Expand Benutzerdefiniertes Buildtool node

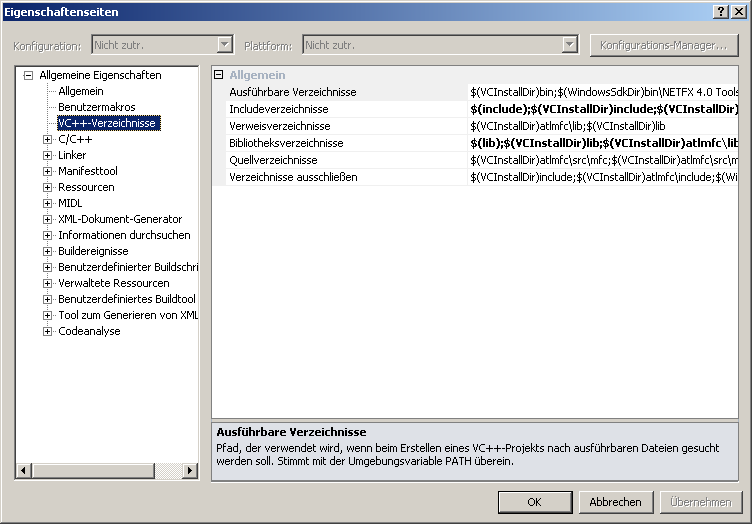coord(47,300)
